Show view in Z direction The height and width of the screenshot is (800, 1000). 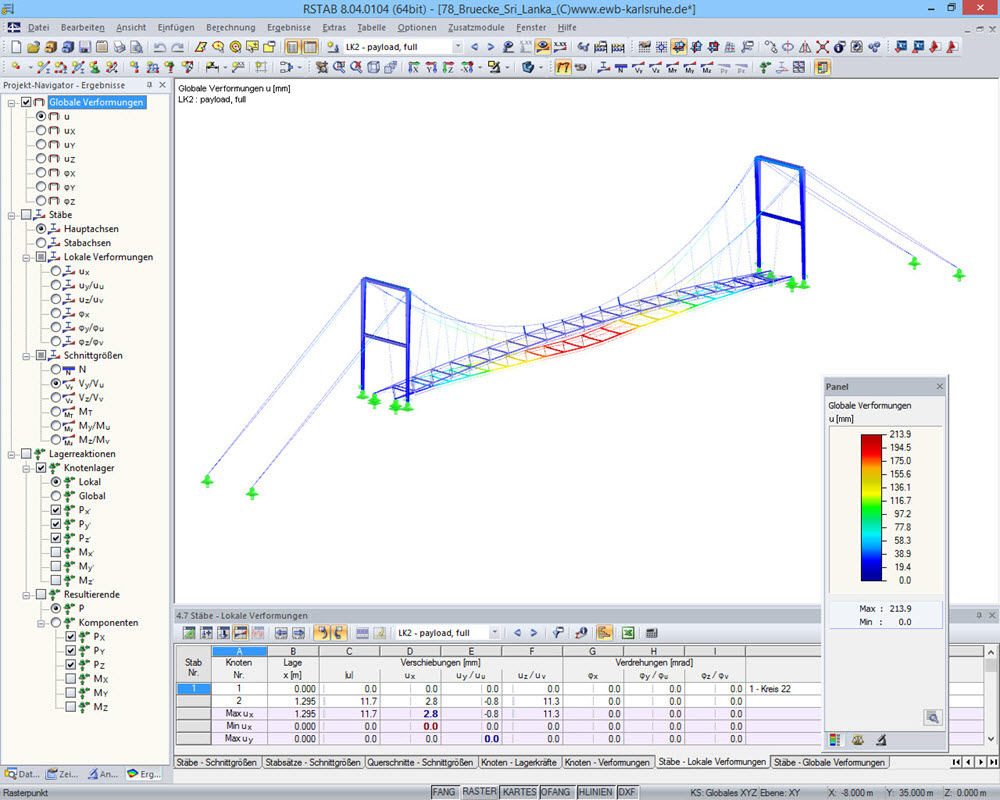pyautogui.click(x=448, y=68)
